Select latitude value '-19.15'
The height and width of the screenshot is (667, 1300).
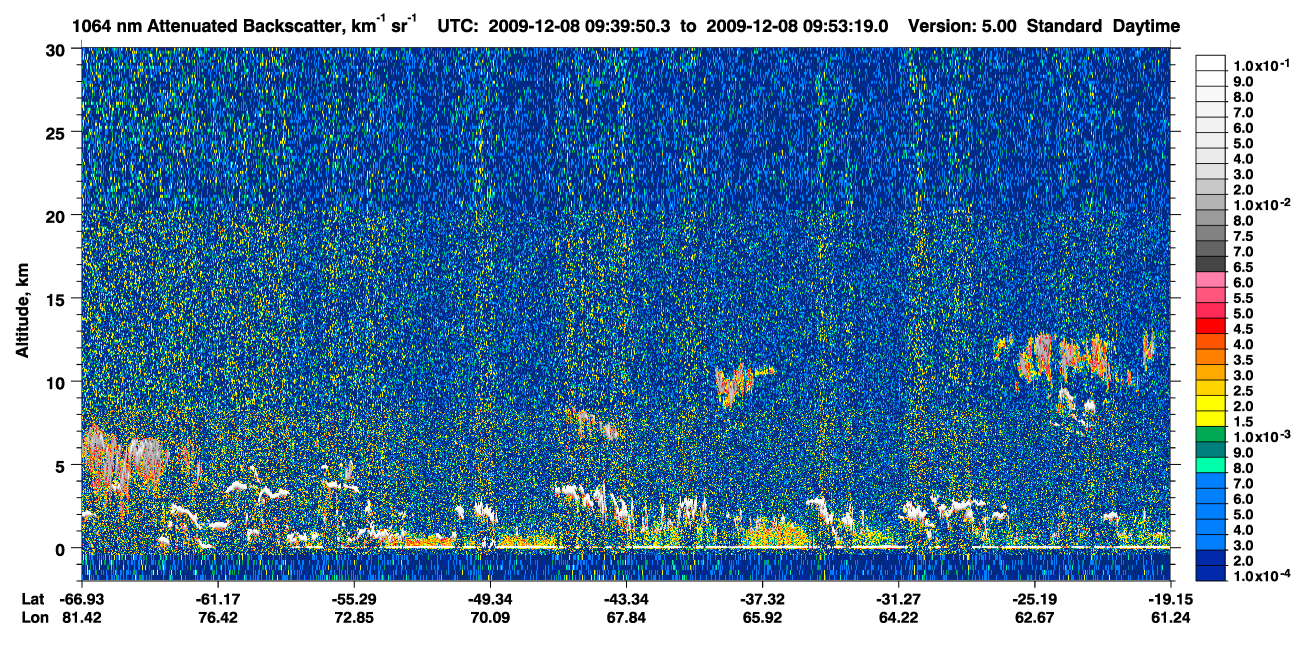point(1169,599)
